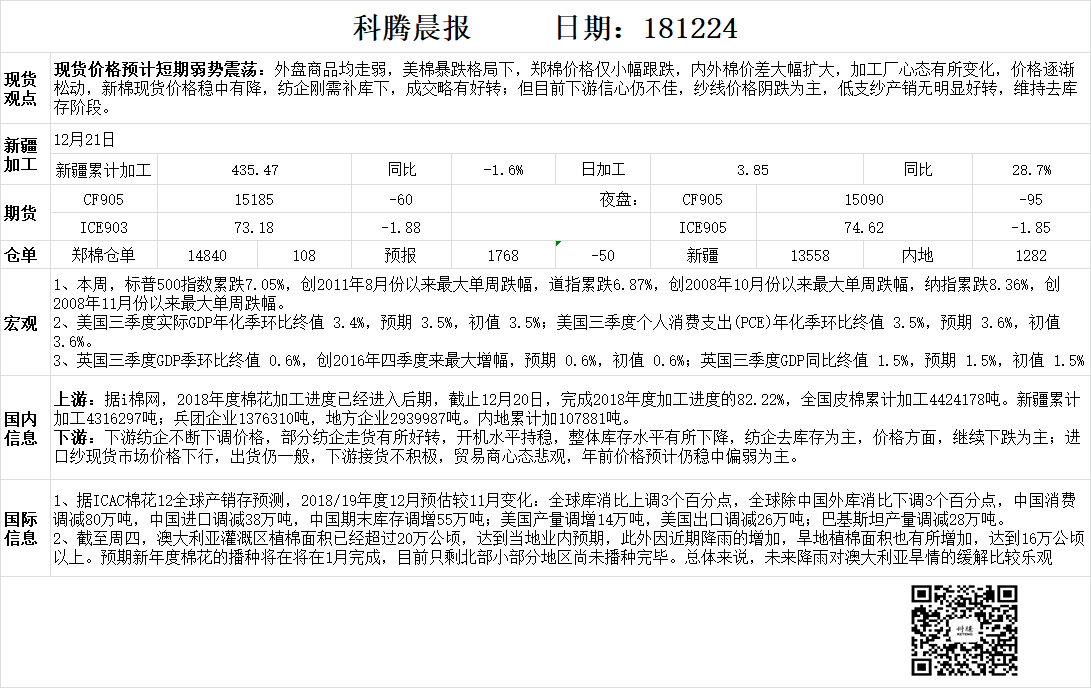Select the ICE905 contract cell
Screen dimensions: 1091x688
click(x=703, y=228)
